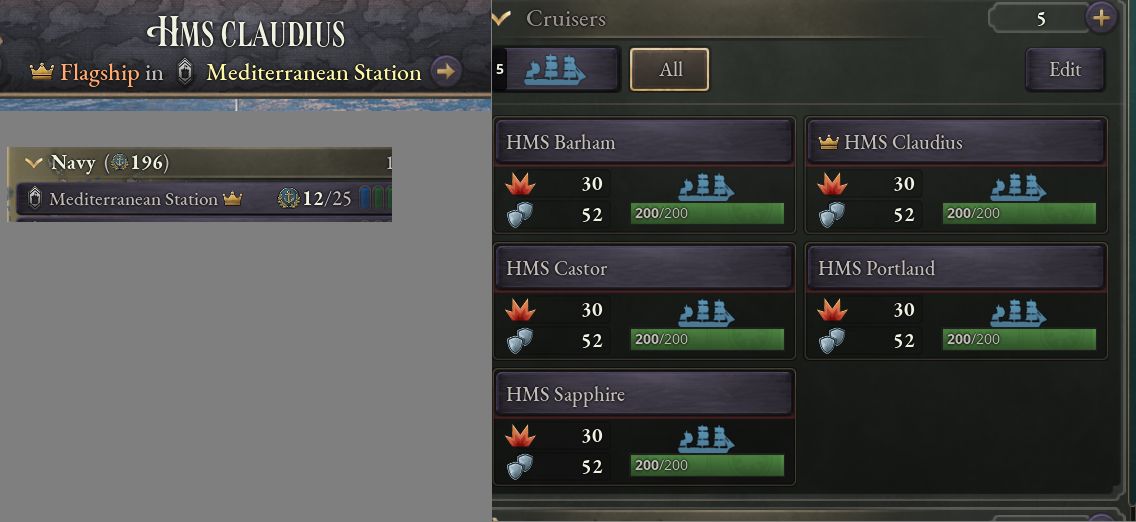Click the Cruisers count field showing 5
The width and height of the screenshot is (1136, 522).
click(1040, 18)
